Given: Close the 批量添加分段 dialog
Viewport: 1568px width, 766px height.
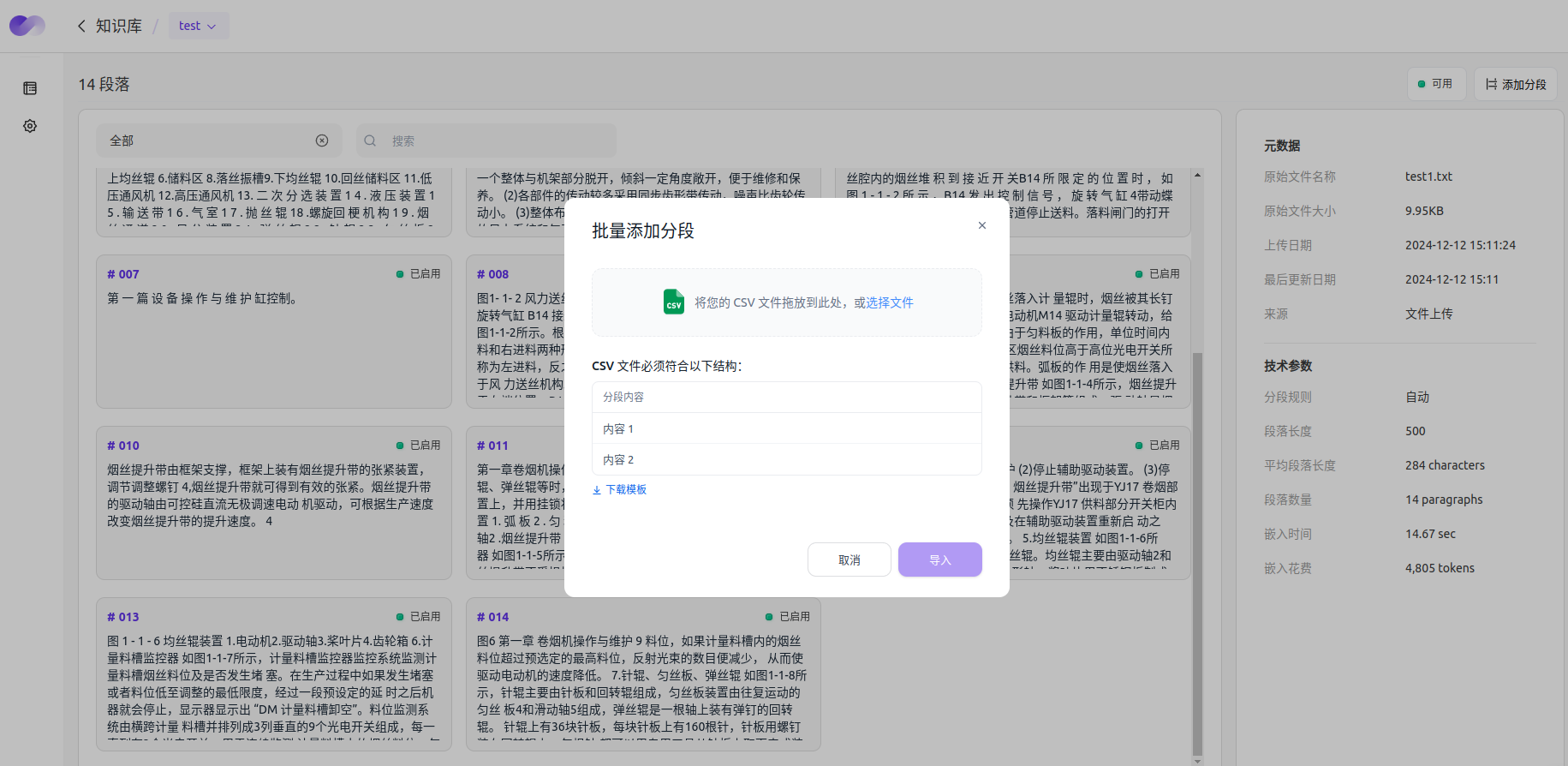Looking at the screenshot, I should coord(982,225).
